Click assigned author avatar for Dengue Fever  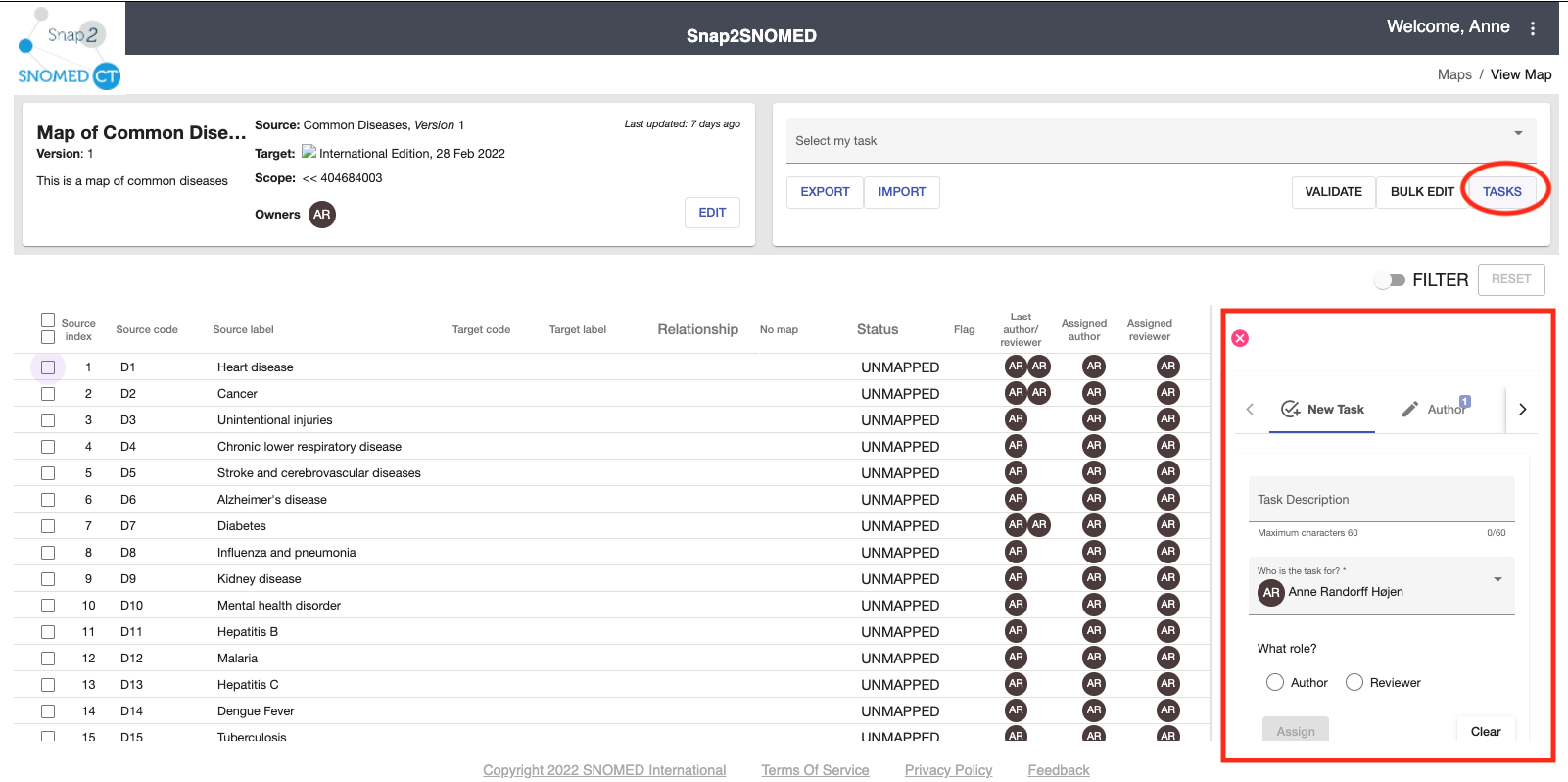click(x=1094, y=710)
